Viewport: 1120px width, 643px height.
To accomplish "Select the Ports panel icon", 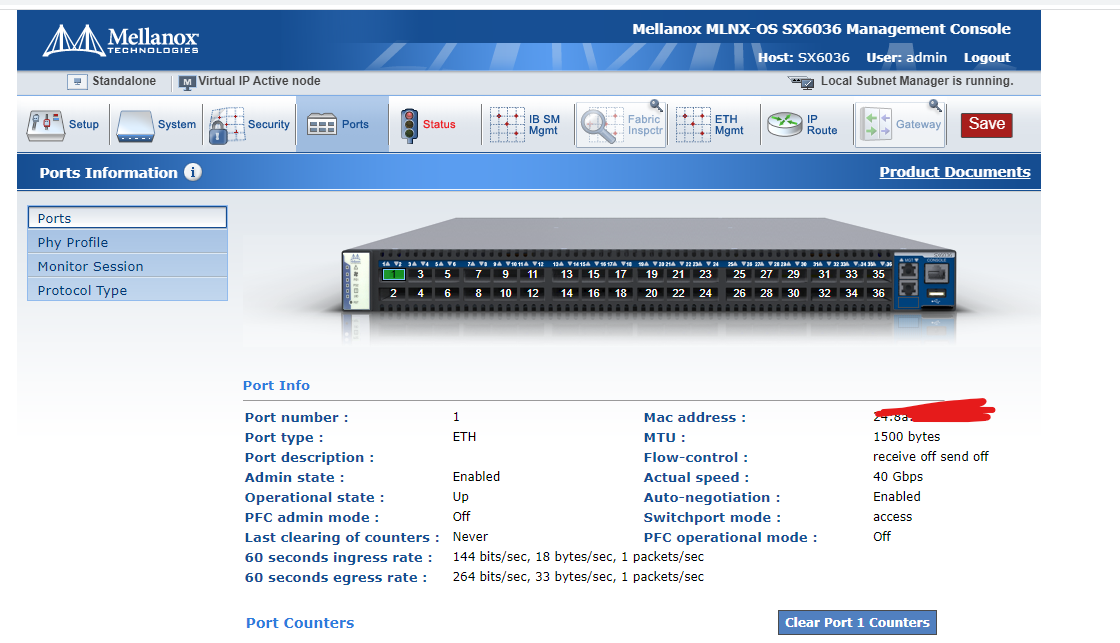I will pos(321,125).
